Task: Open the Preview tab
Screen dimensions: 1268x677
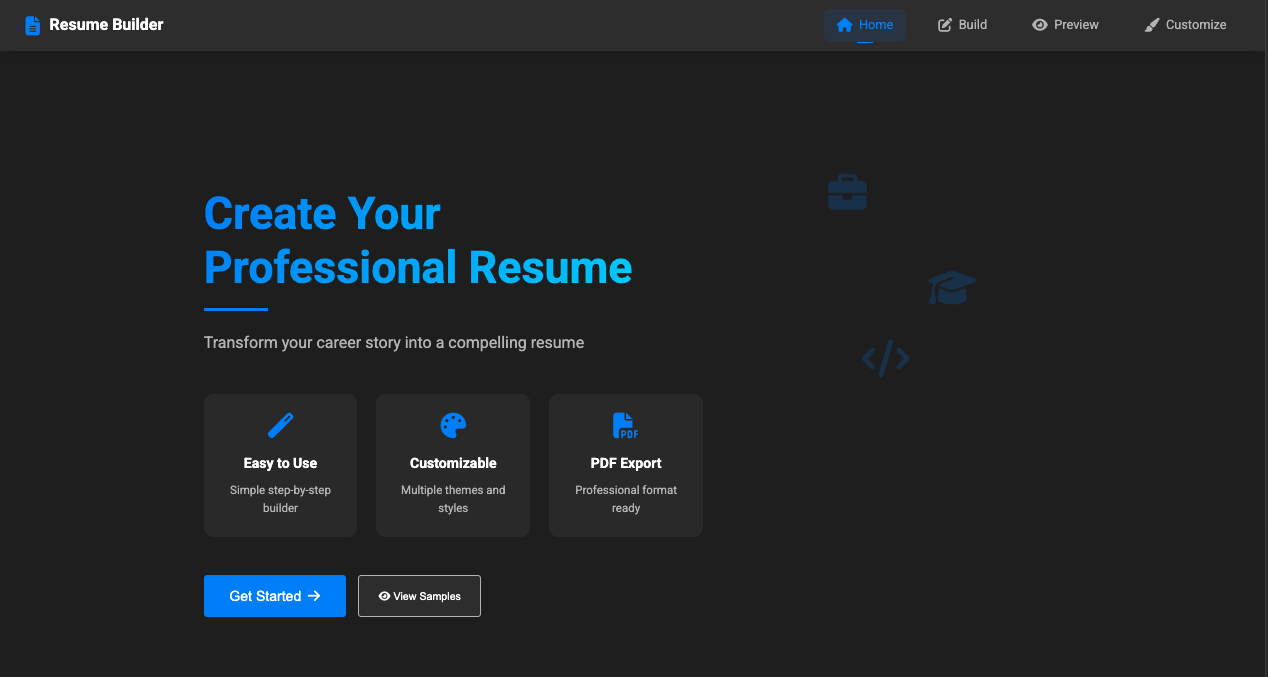Action: pos(1065,25)
